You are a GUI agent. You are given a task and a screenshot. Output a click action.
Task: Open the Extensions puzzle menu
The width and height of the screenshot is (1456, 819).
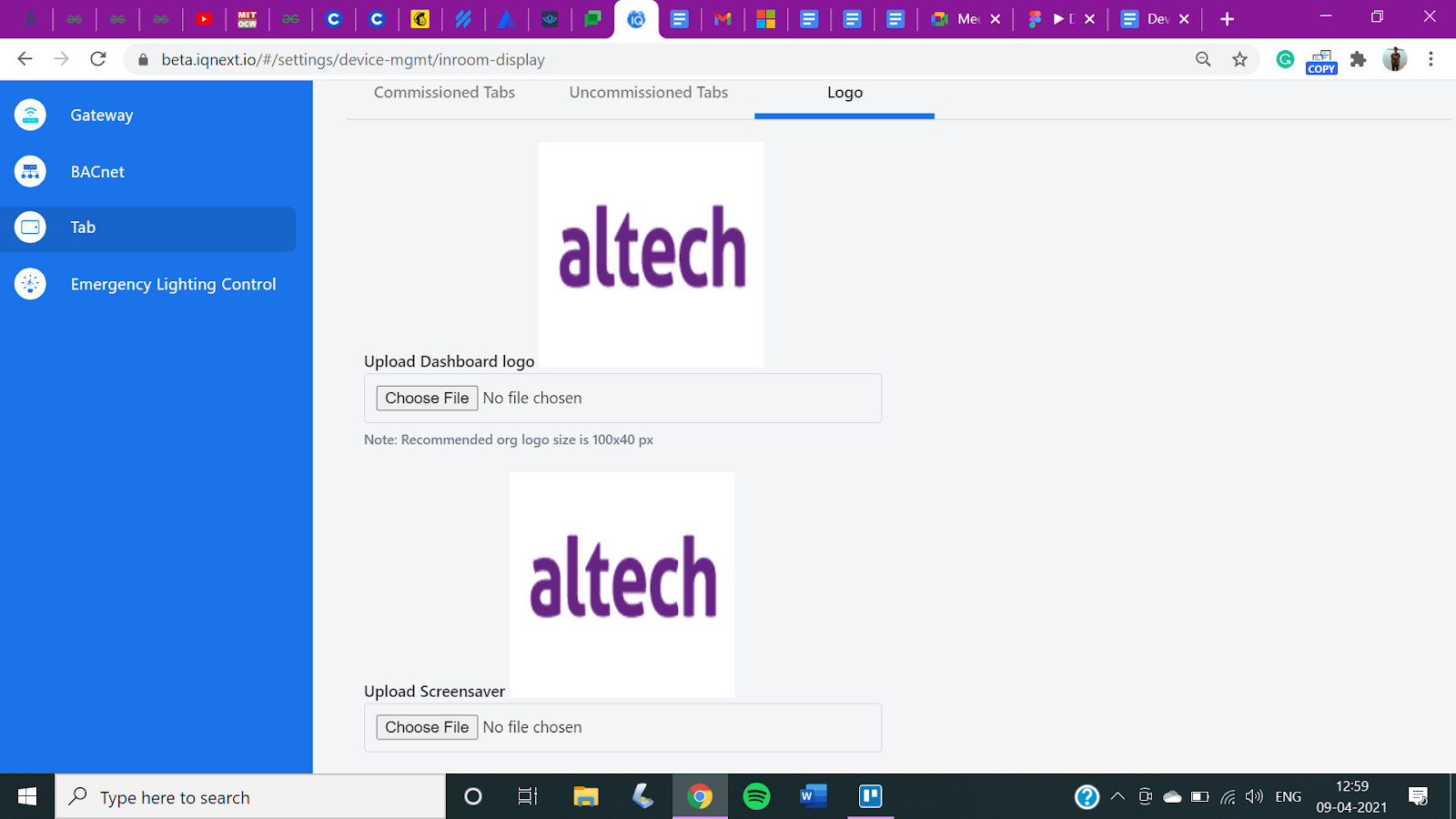click(1358, 59)
